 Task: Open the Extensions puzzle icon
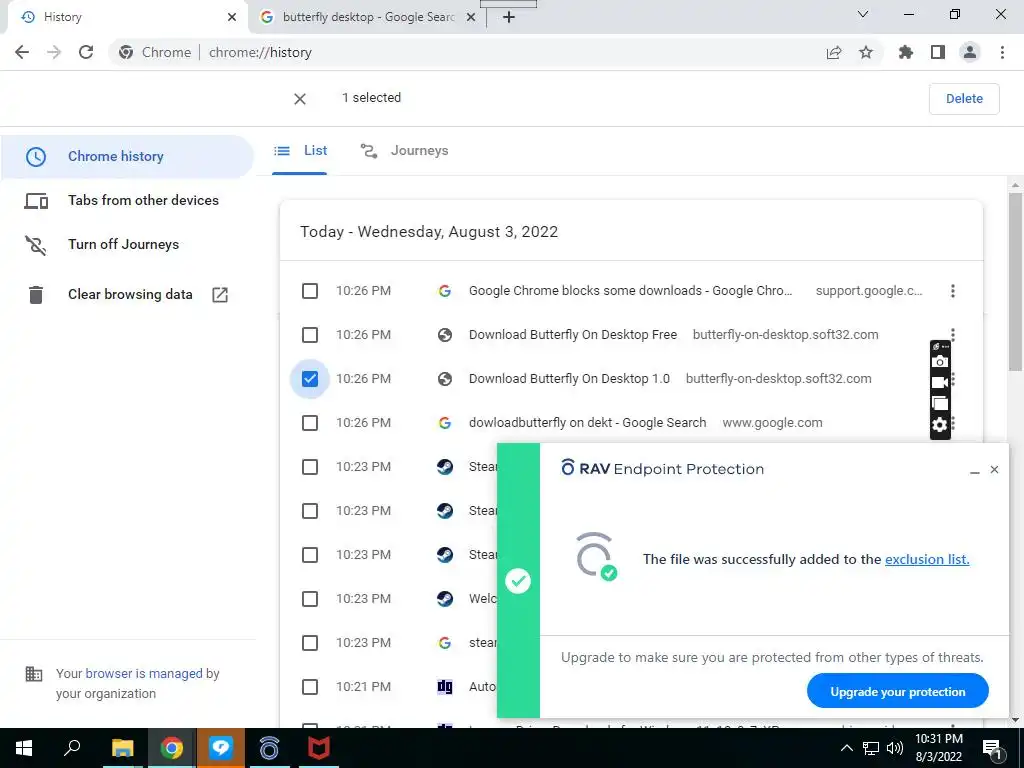(x=906, y=52)
